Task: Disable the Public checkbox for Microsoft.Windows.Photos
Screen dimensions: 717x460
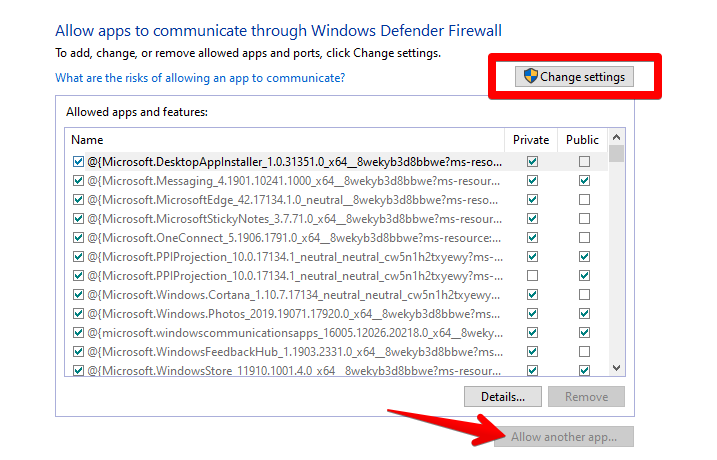Action: tap(584, 314)
